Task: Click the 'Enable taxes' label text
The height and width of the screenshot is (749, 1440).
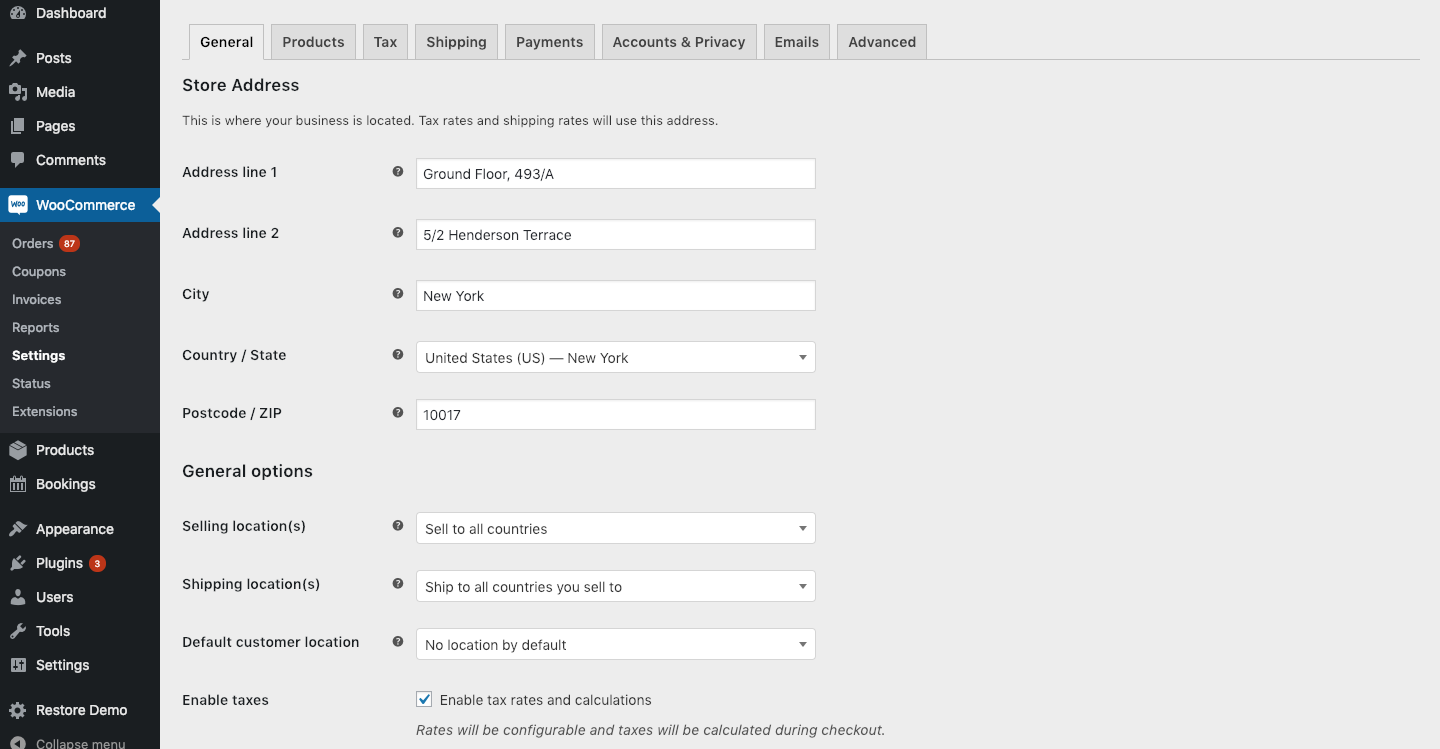Action: tap(226, 700)
